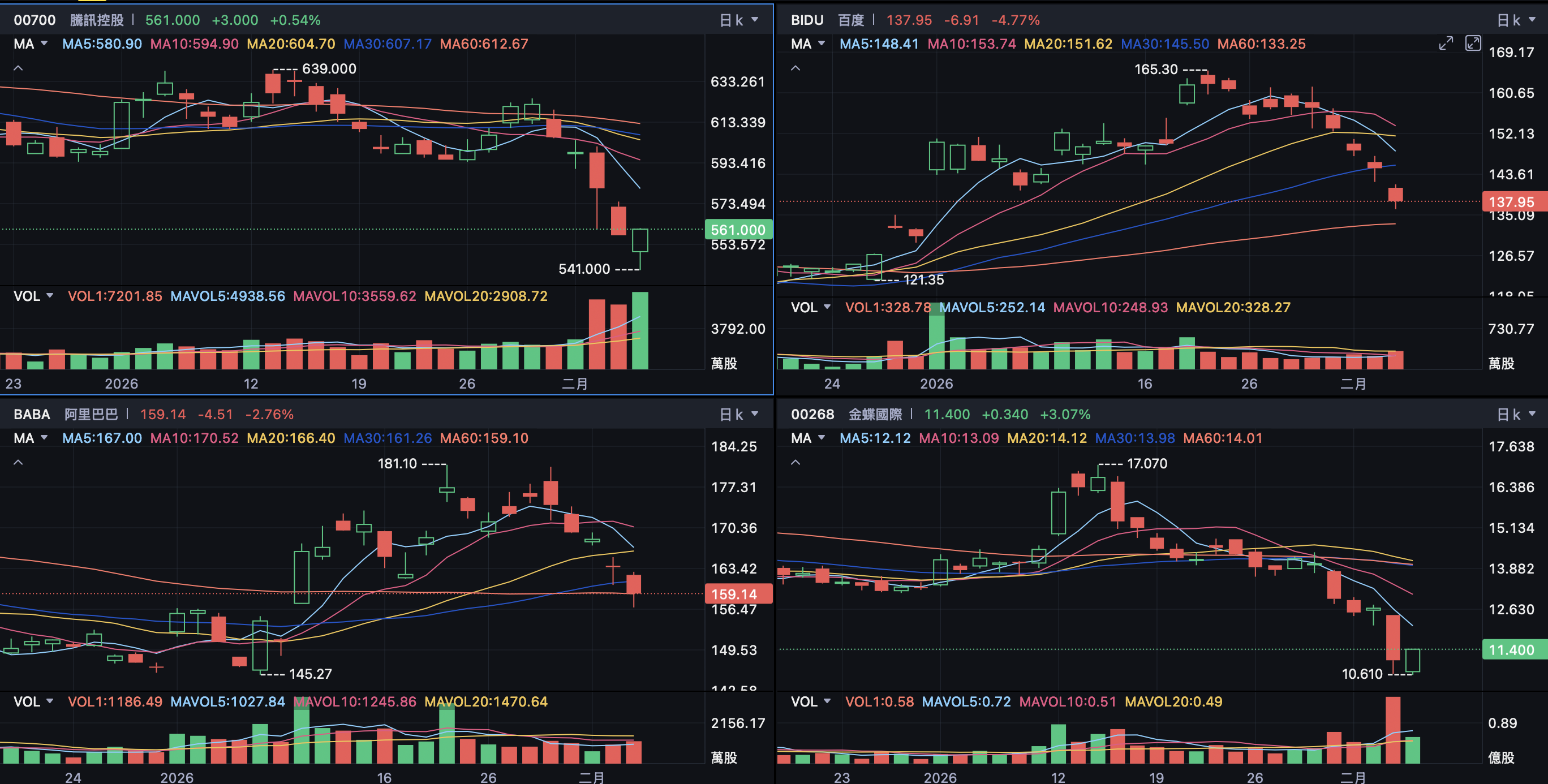Open the VOL indicator menu in BIDU chart
The image size is (1548, 784).
coord(810,308)
